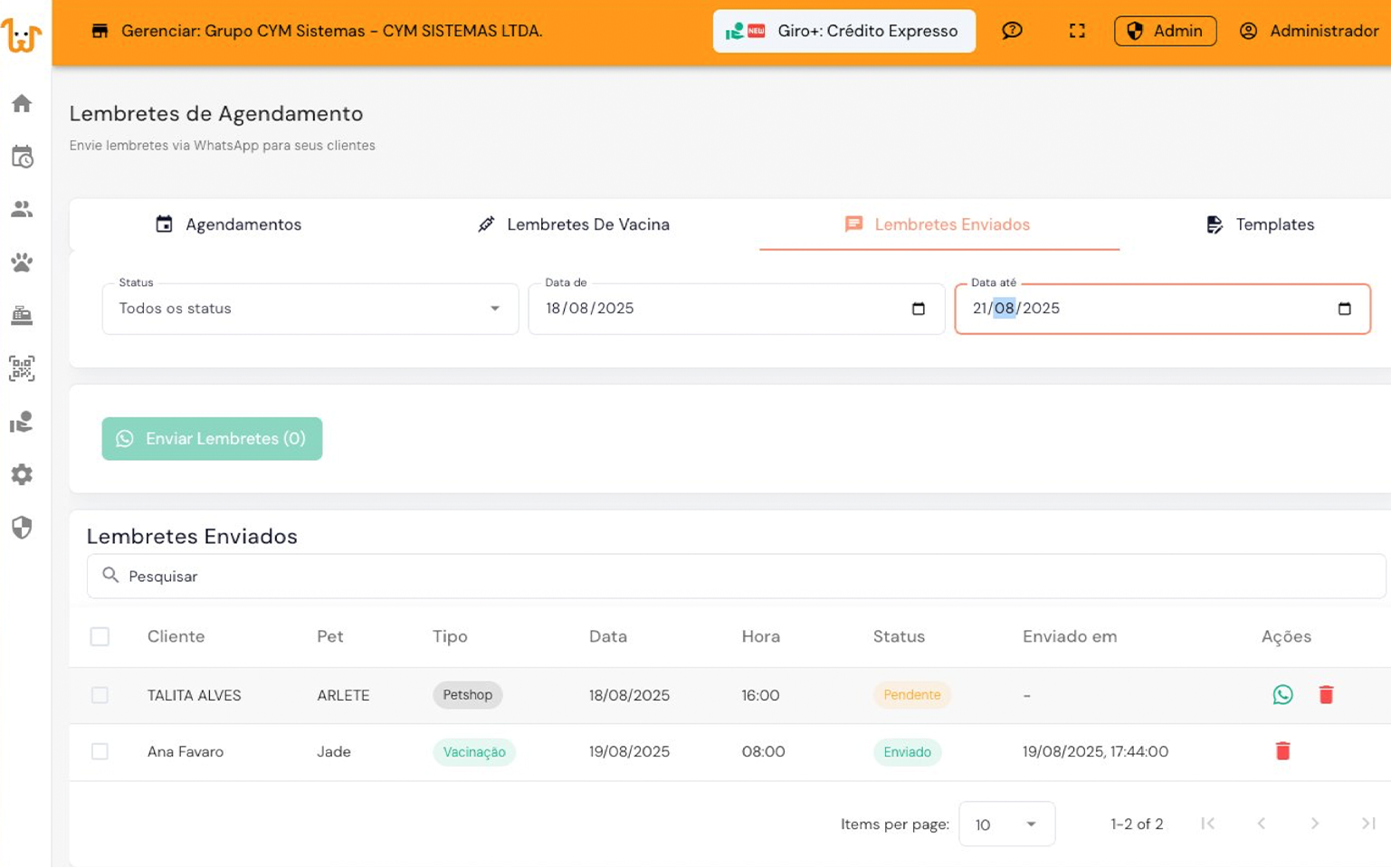Open calendar picker for Data de field
This screenshot has width=1391, height=868.
[x=919, y=309]
